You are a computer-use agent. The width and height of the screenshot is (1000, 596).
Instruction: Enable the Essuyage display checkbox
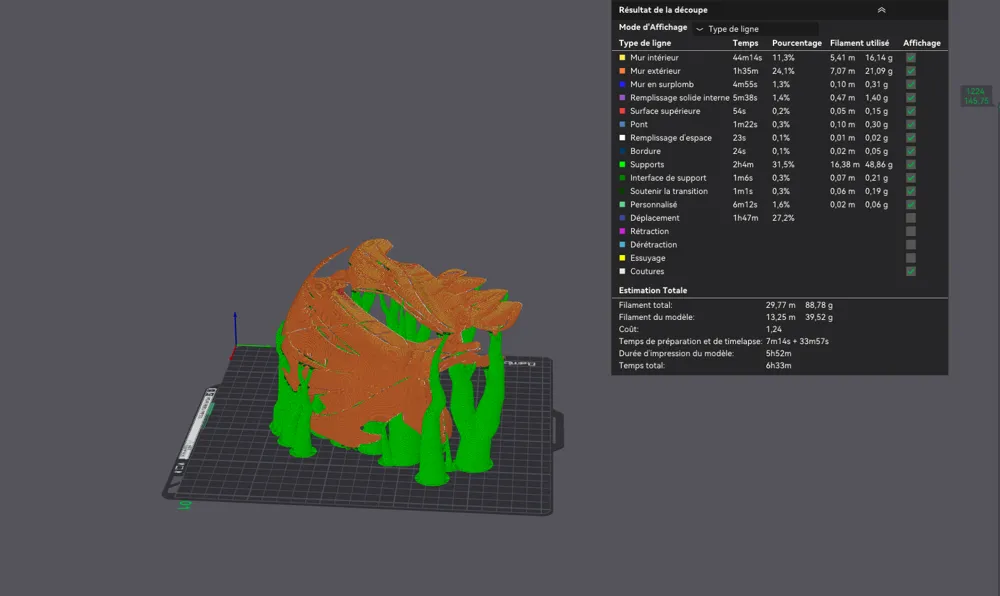(x=910, y=258)
